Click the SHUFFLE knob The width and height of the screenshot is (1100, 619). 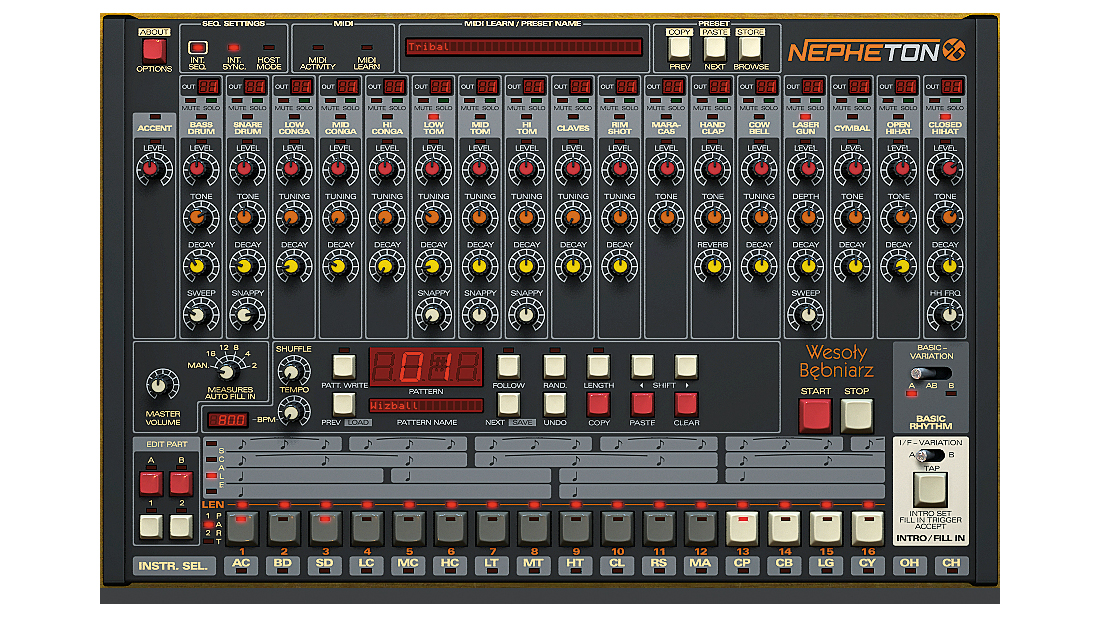click(x=293, y=369)
